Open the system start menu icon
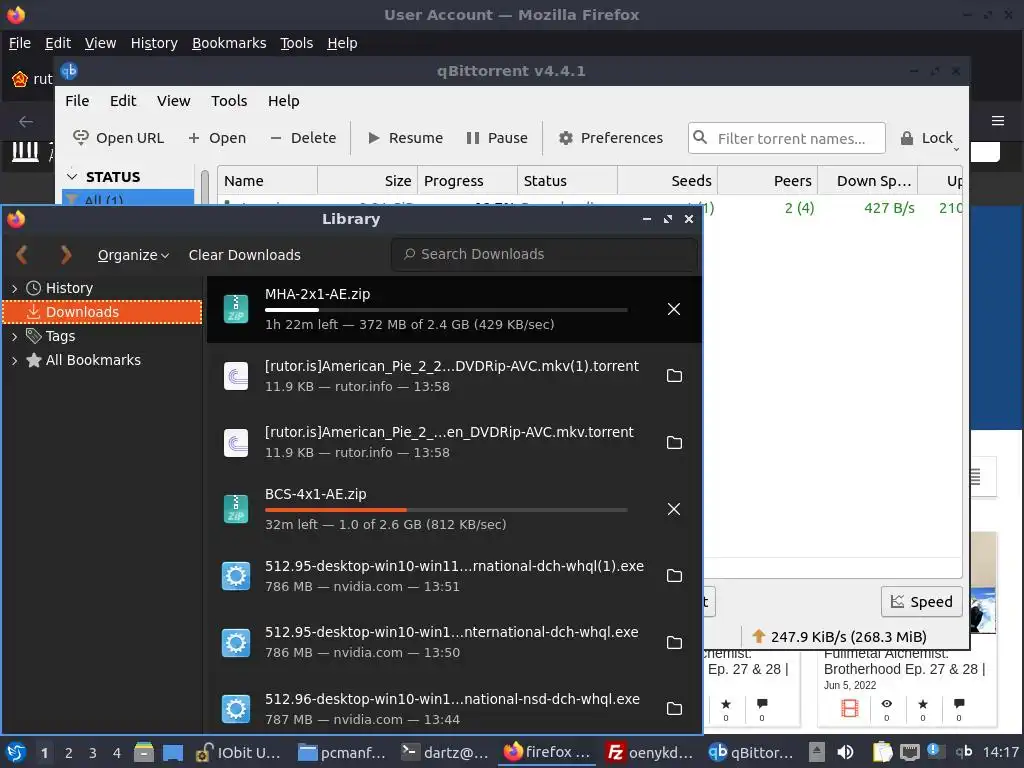1024x768 pixels. [x=16, y=752]
